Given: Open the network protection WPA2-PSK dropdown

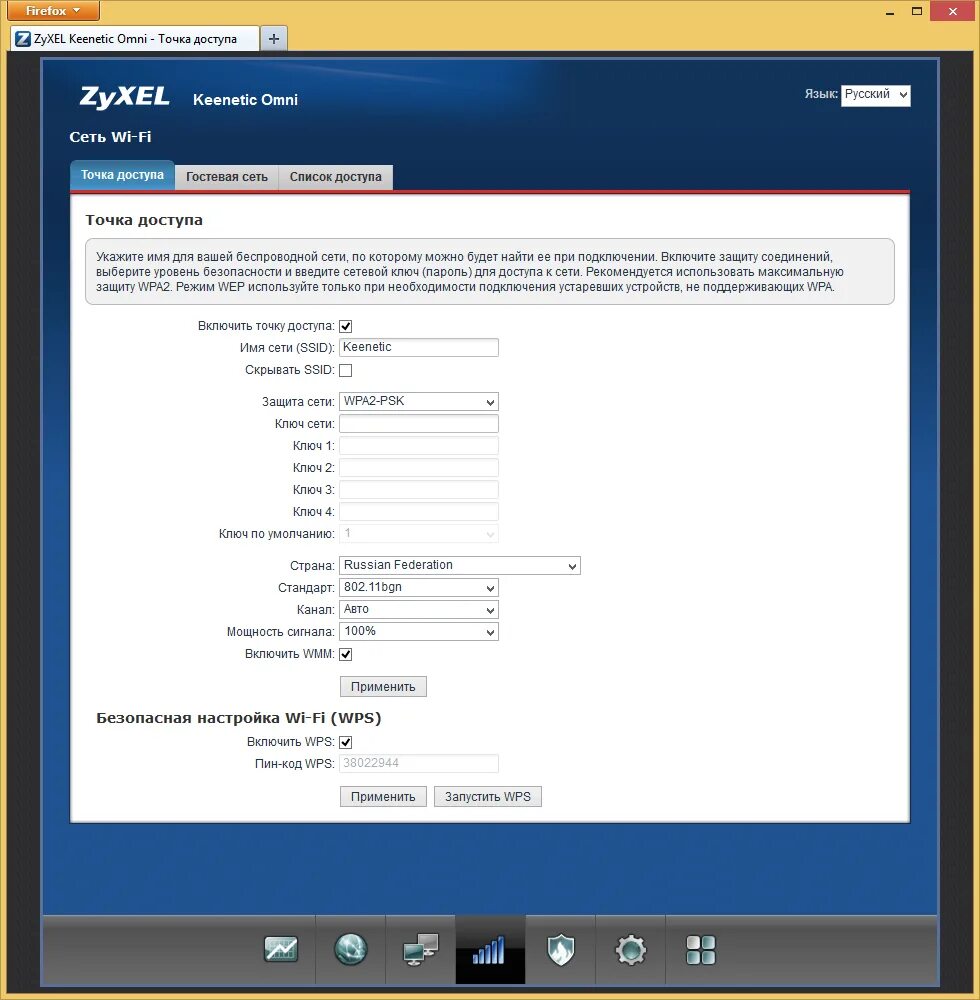Looking at the screenshot, I should (418, 401).
